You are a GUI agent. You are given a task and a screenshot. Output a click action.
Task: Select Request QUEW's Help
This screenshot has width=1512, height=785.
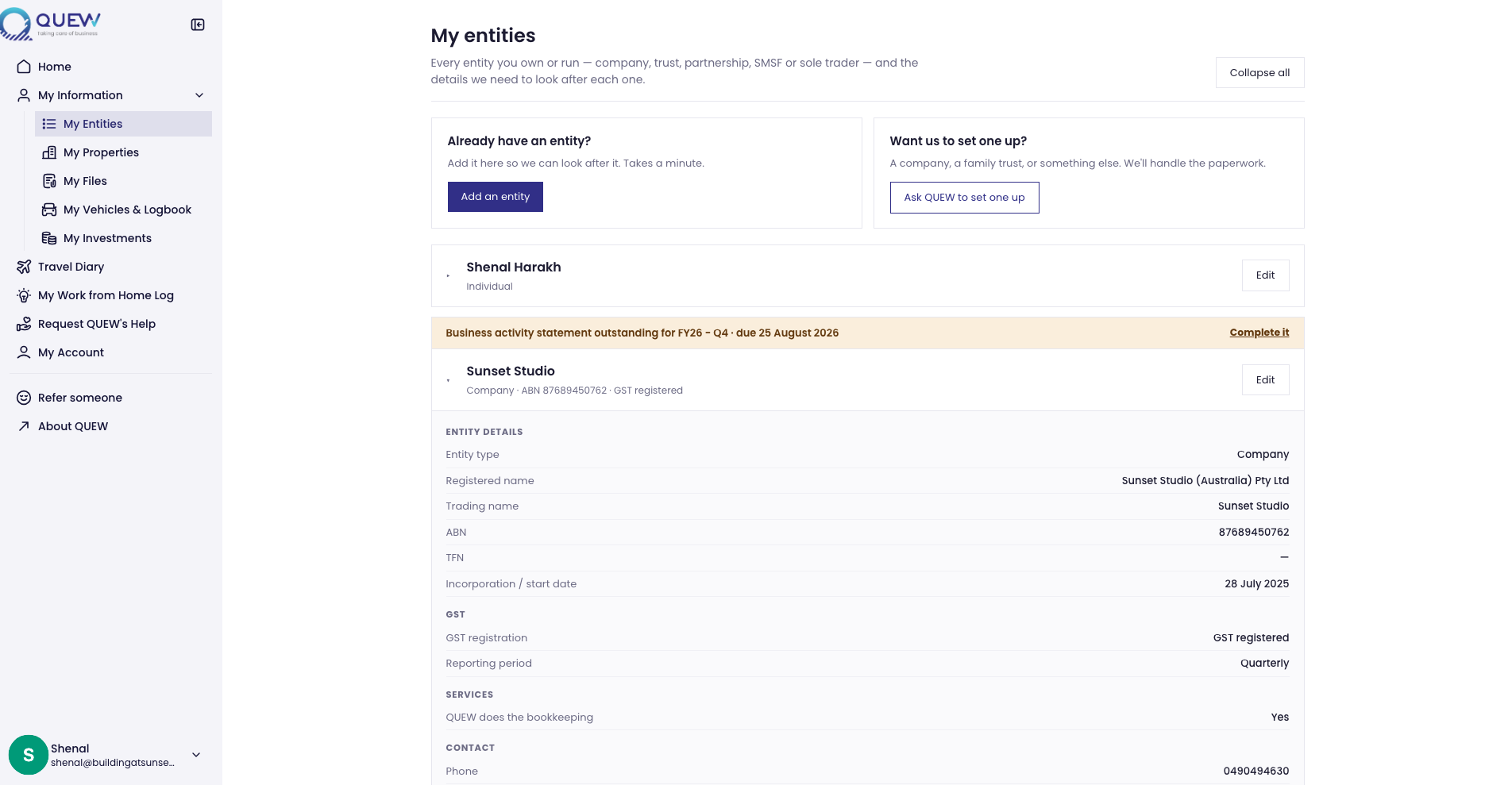111,324
